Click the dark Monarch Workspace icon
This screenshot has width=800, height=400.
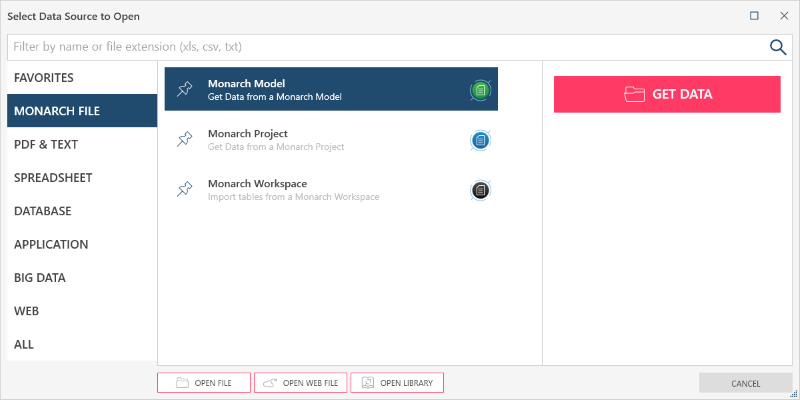click(x=481, y=190)
